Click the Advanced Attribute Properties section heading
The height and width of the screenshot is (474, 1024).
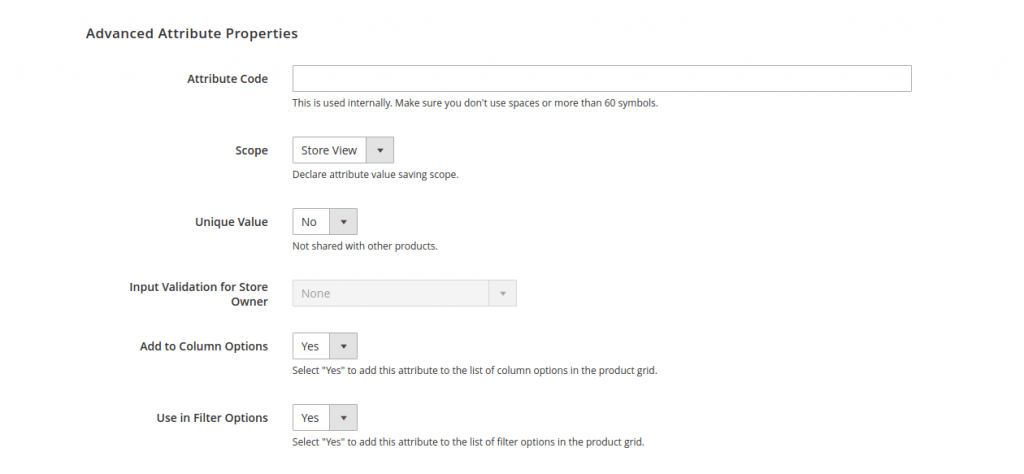click(x=192, y=33)
